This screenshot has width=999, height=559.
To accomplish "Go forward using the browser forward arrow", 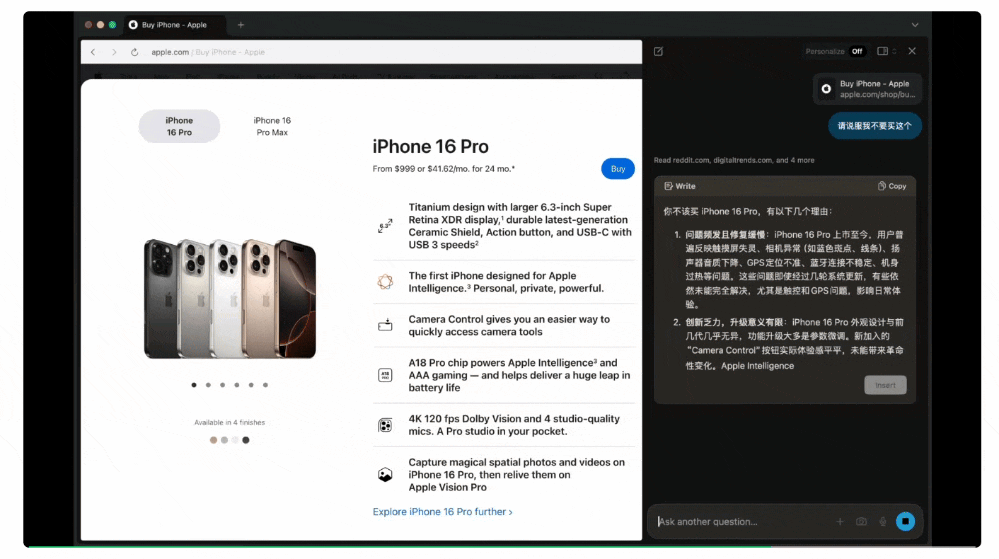I will (x=114, y=52).
